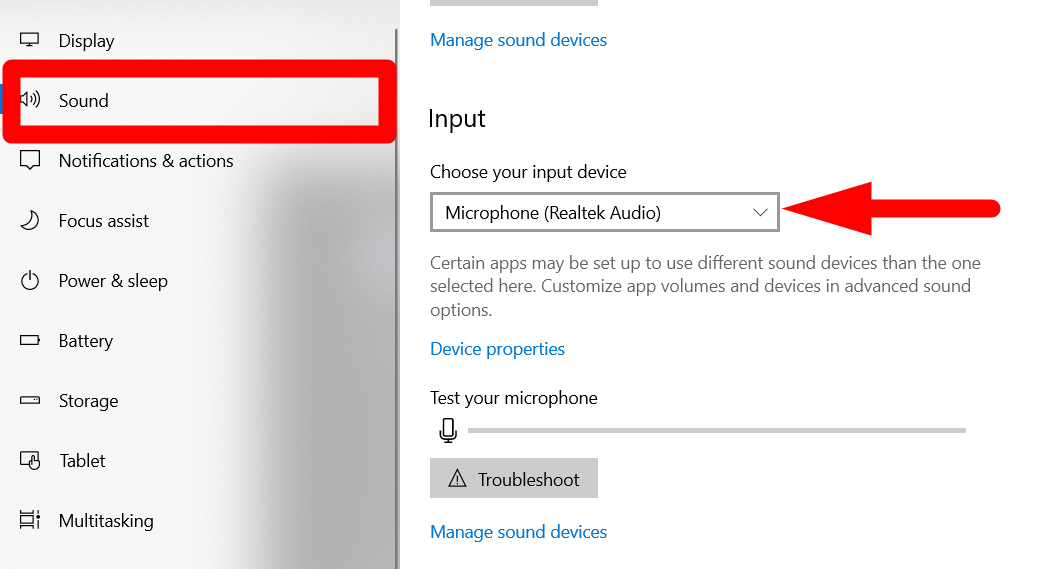Viewport: 1062px width, 569px height.
Task: Click the Storage drive icon
Action: [x=30, y=400]
